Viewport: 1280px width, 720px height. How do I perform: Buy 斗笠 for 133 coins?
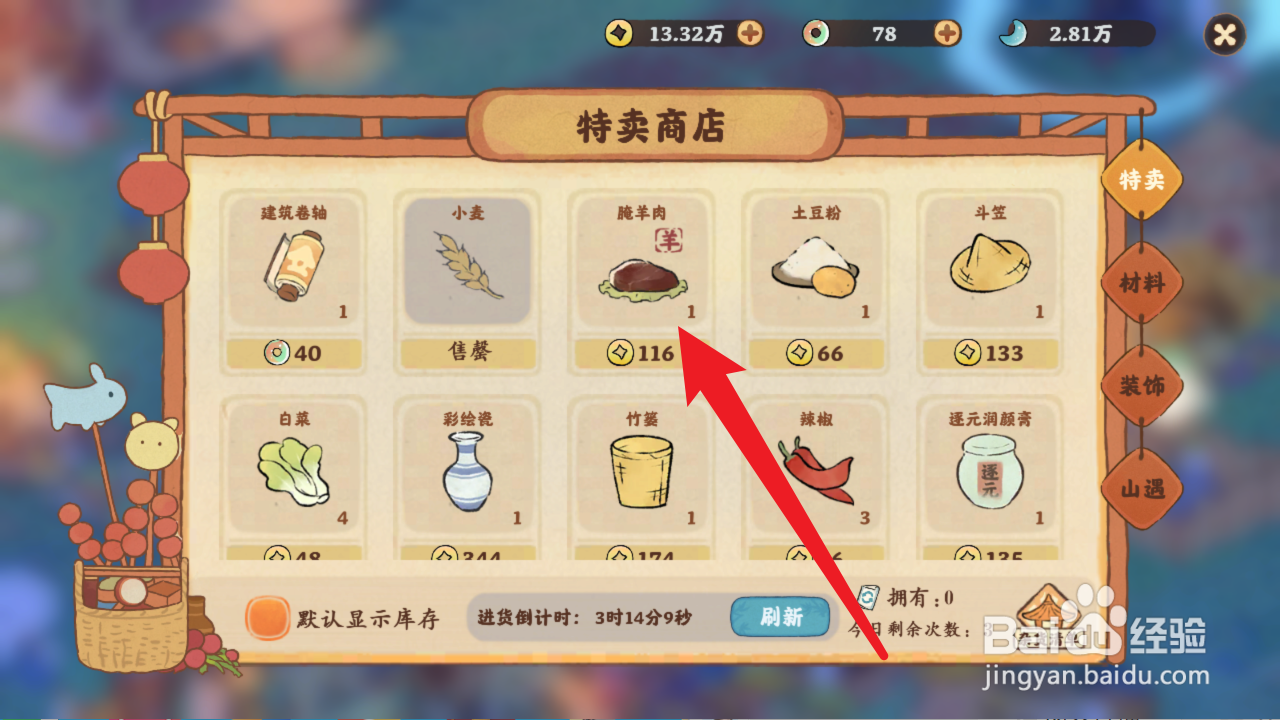[989, 353]
